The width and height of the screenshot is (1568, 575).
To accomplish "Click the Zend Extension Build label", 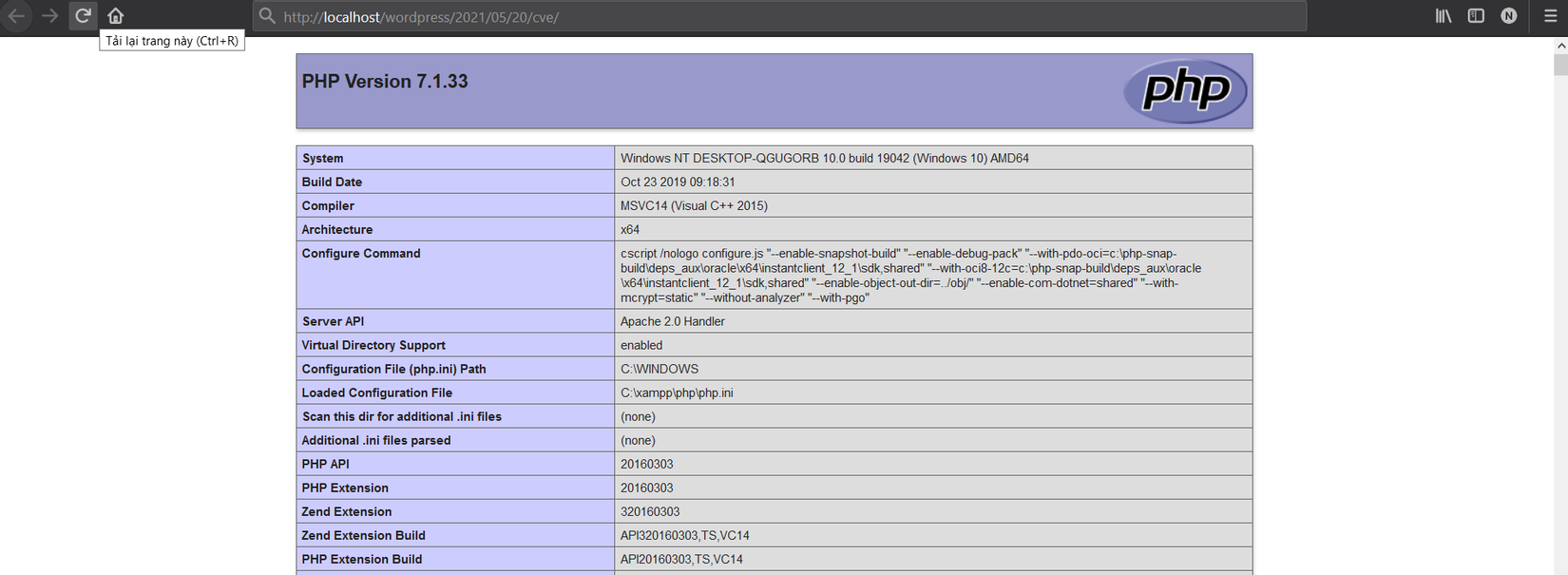I will (x=364, y=536).
